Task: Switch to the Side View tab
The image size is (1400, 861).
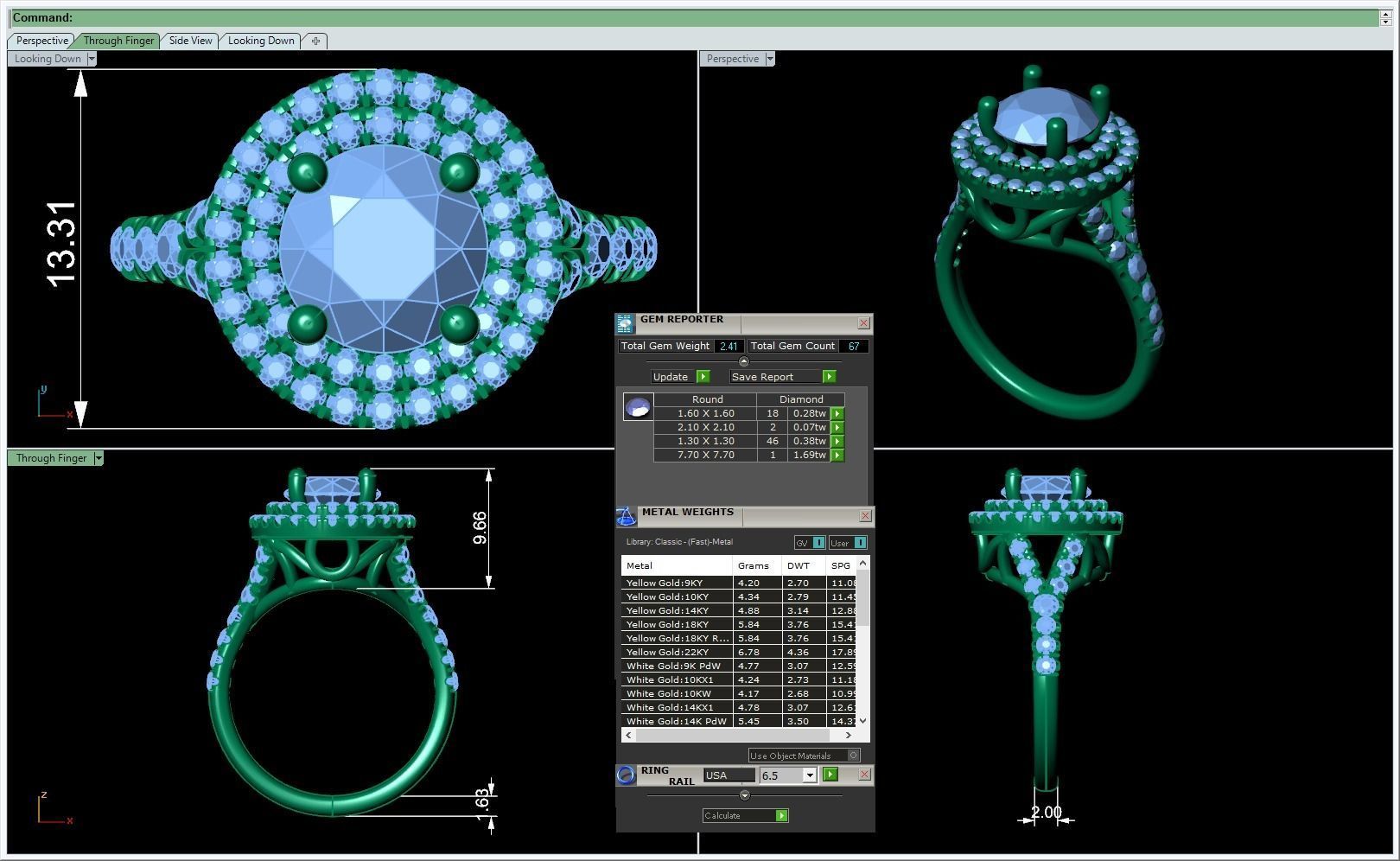Action: pyautogui.click(x=190, y=41)
